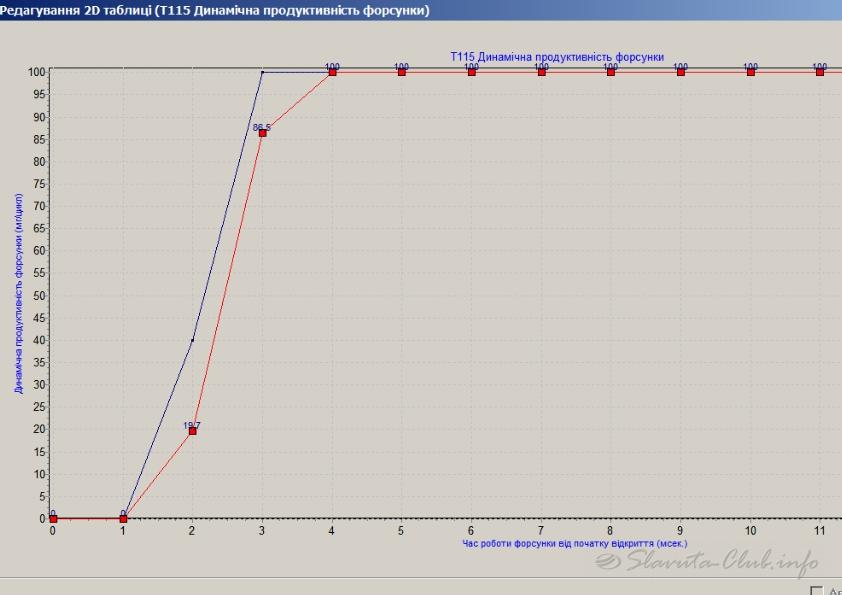Click the chart title T115 Динамічна продуктивність форсунки
Image resolution: width=842 pixels, height=595 pixels.
click(557, 57)
